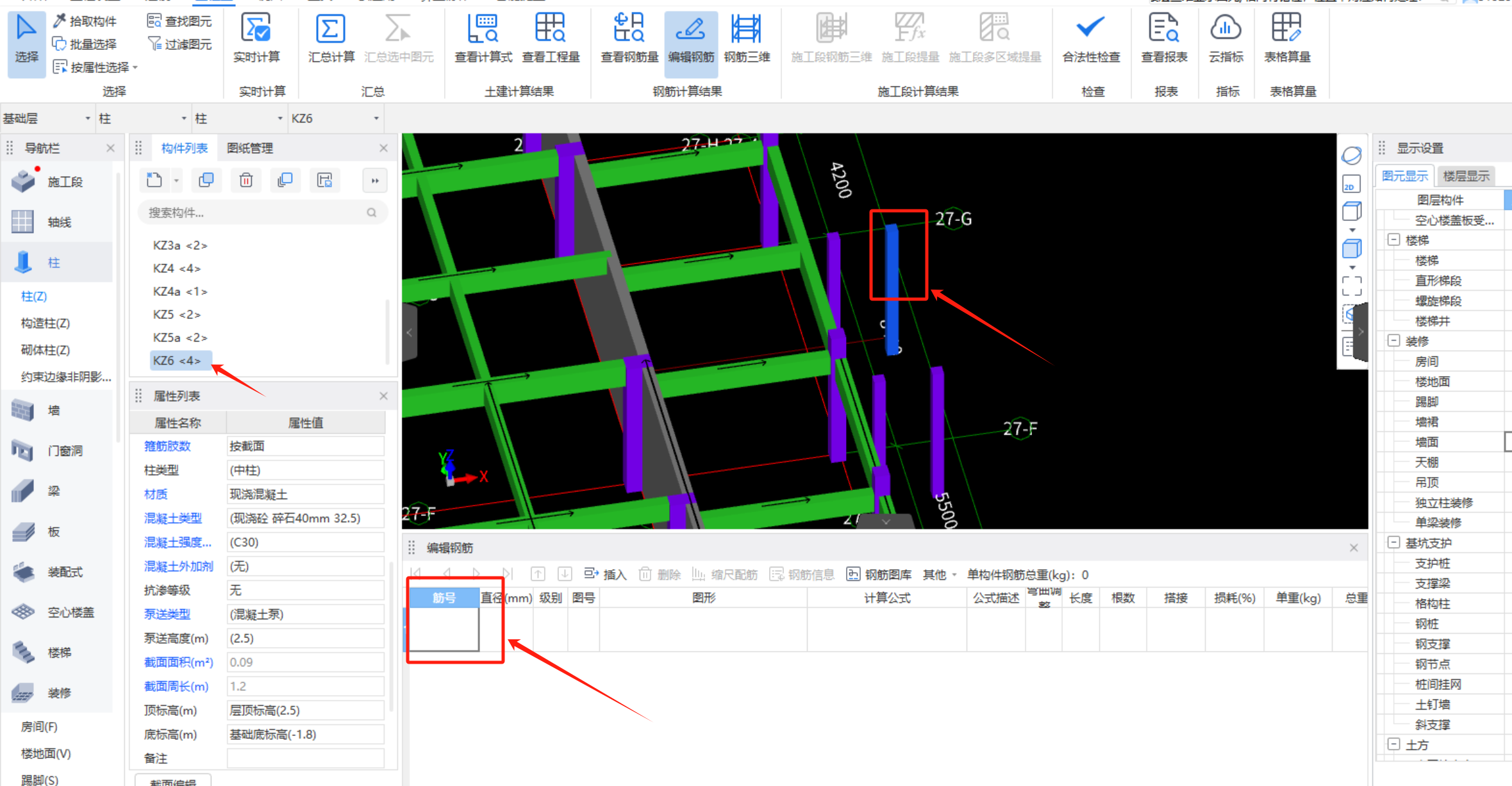Open 其他 dropdown in rebar editor
This screenshot has height=786, width=1512.
(940, 575)
